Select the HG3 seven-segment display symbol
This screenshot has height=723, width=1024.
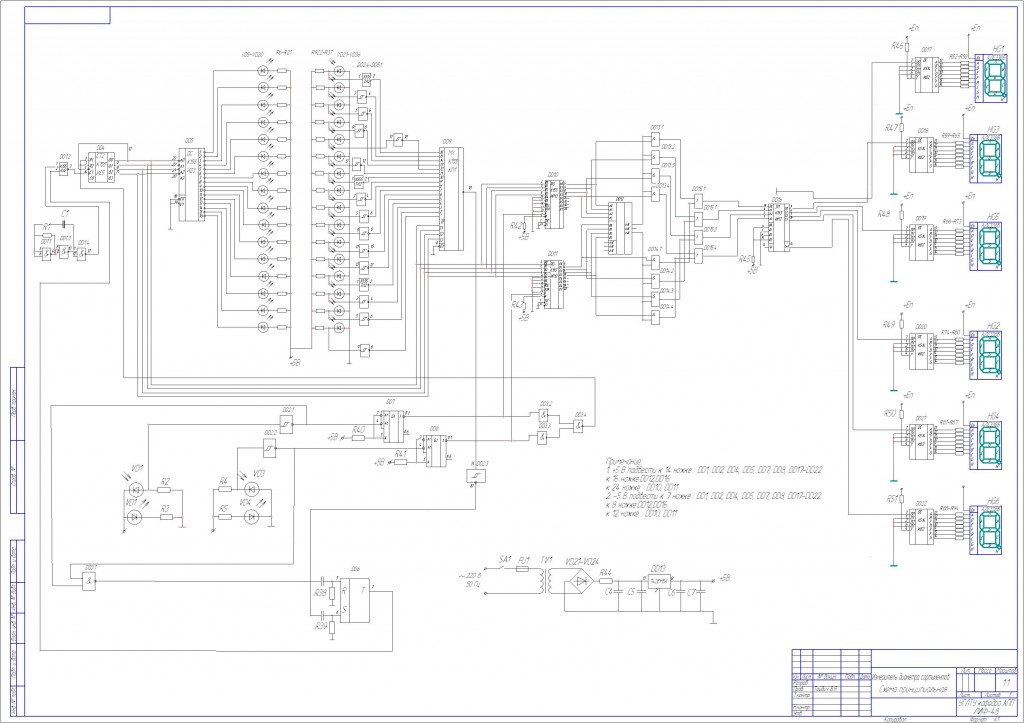pyautogui.click(x=985, y=159)
